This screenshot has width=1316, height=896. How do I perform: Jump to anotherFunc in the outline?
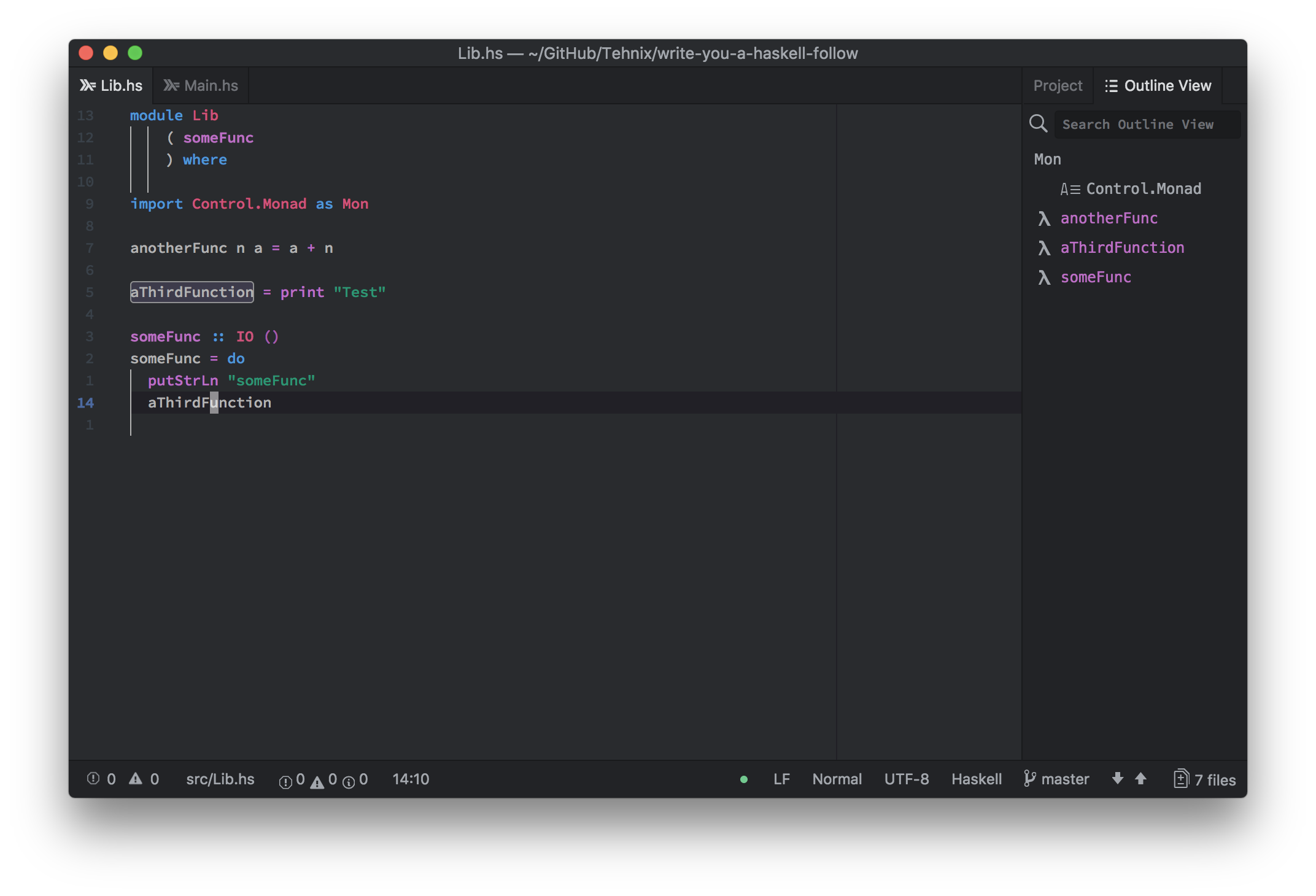coord(1109,218)
